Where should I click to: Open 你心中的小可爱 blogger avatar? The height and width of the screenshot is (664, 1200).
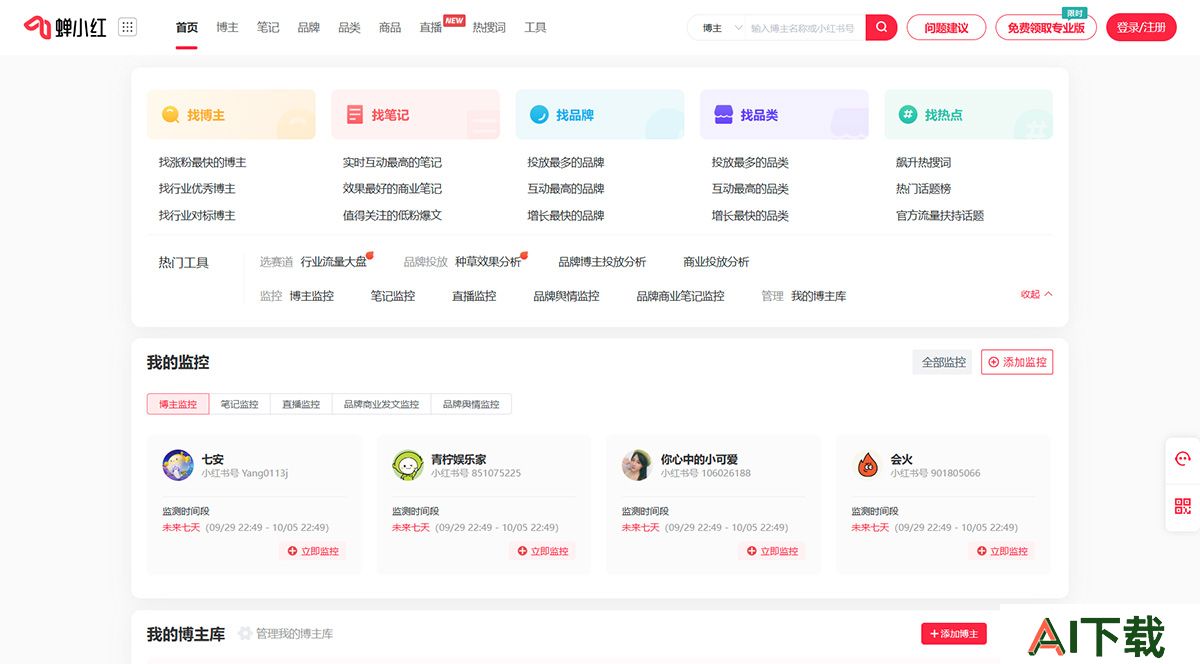[637, 465]
